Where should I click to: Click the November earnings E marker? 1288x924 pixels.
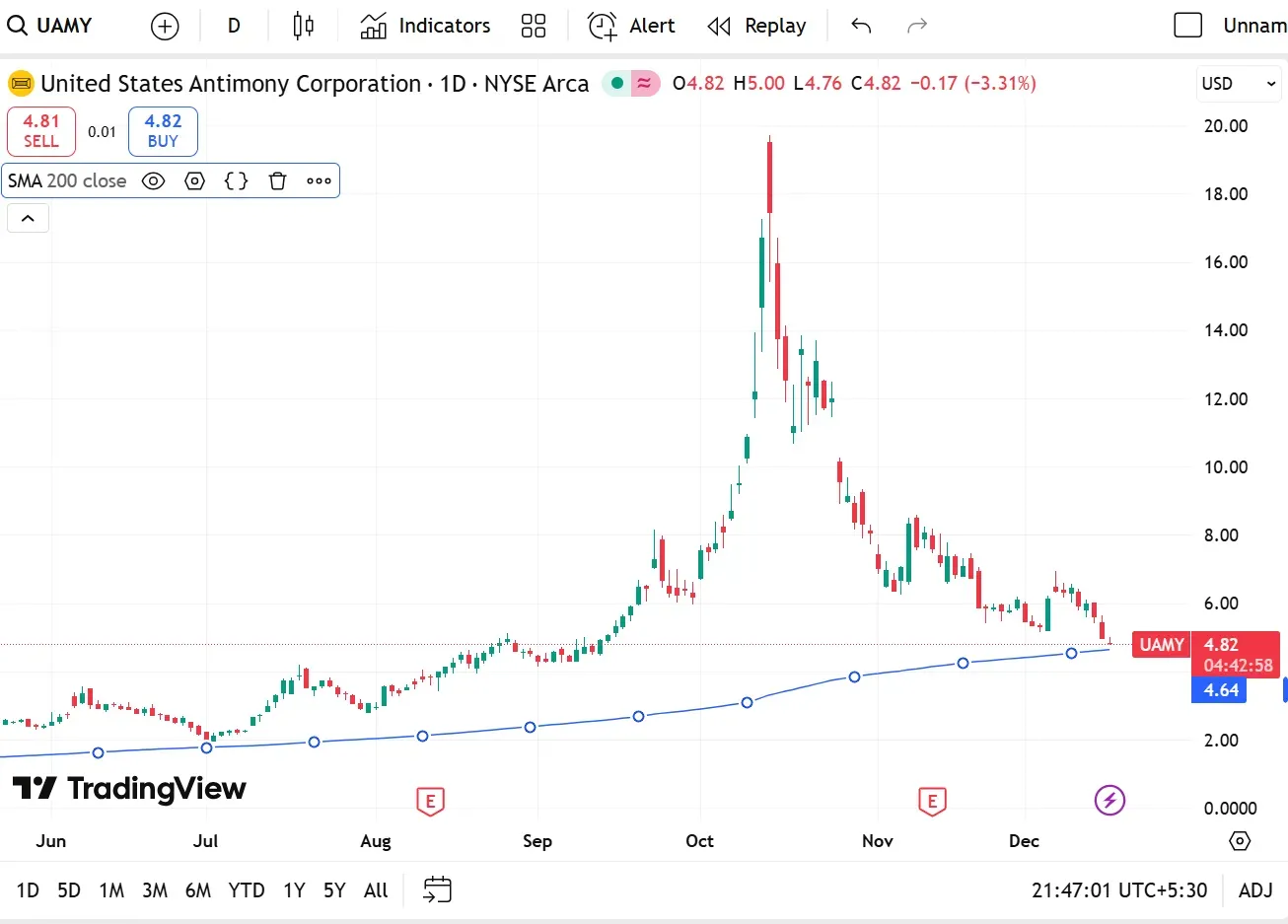[x=932, y=801]
